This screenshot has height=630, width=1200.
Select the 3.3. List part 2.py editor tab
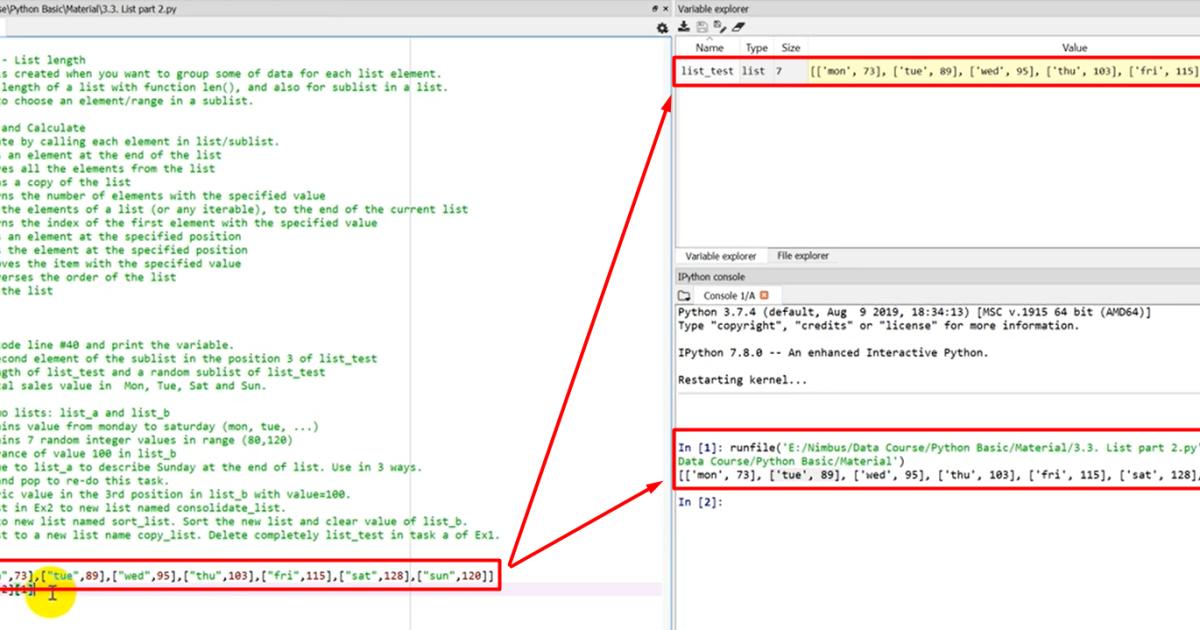tap(120, 8)
